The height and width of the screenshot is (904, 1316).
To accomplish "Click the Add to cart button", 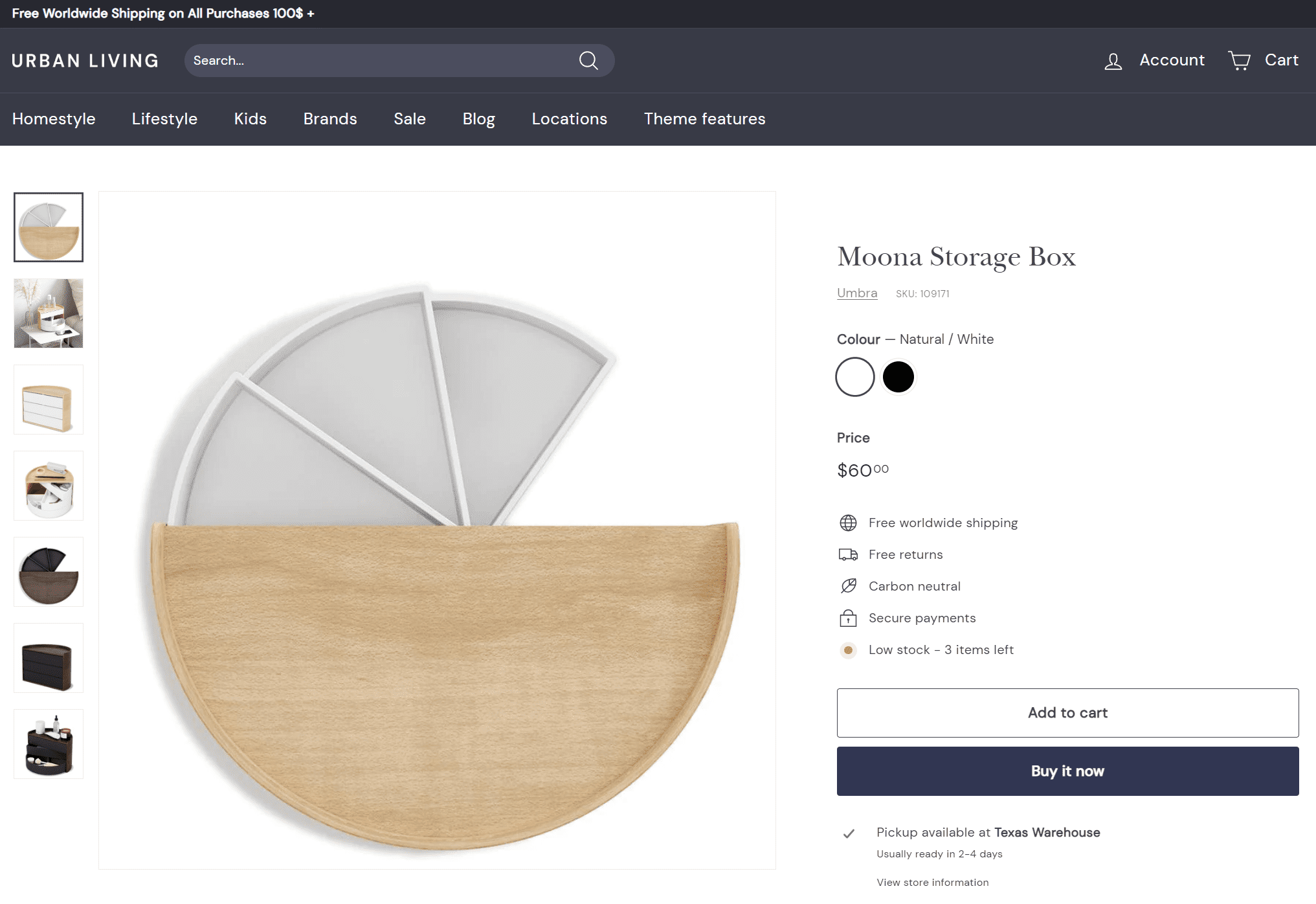I will click(1067, 712).
